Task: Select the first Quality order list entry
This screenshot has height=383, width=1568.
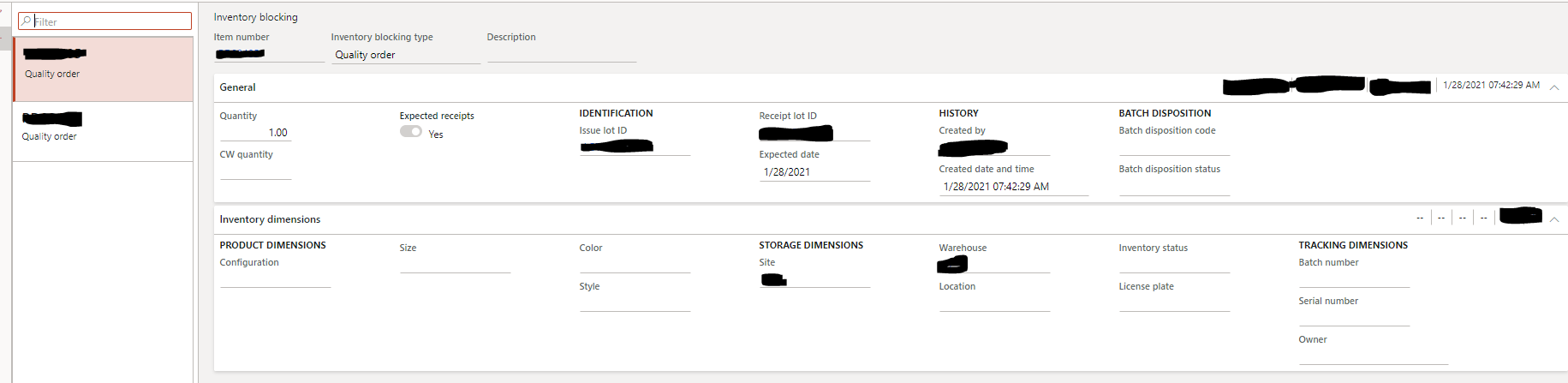Action: point(103,69)
